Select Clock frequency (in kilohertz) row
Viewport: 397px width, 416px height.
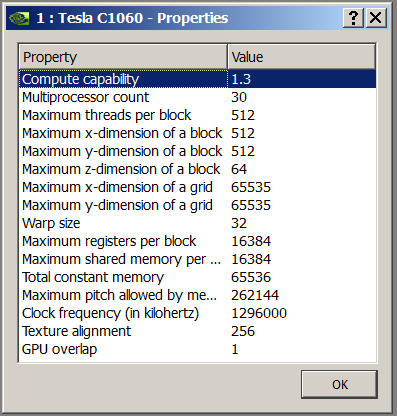tap(198, 313)
